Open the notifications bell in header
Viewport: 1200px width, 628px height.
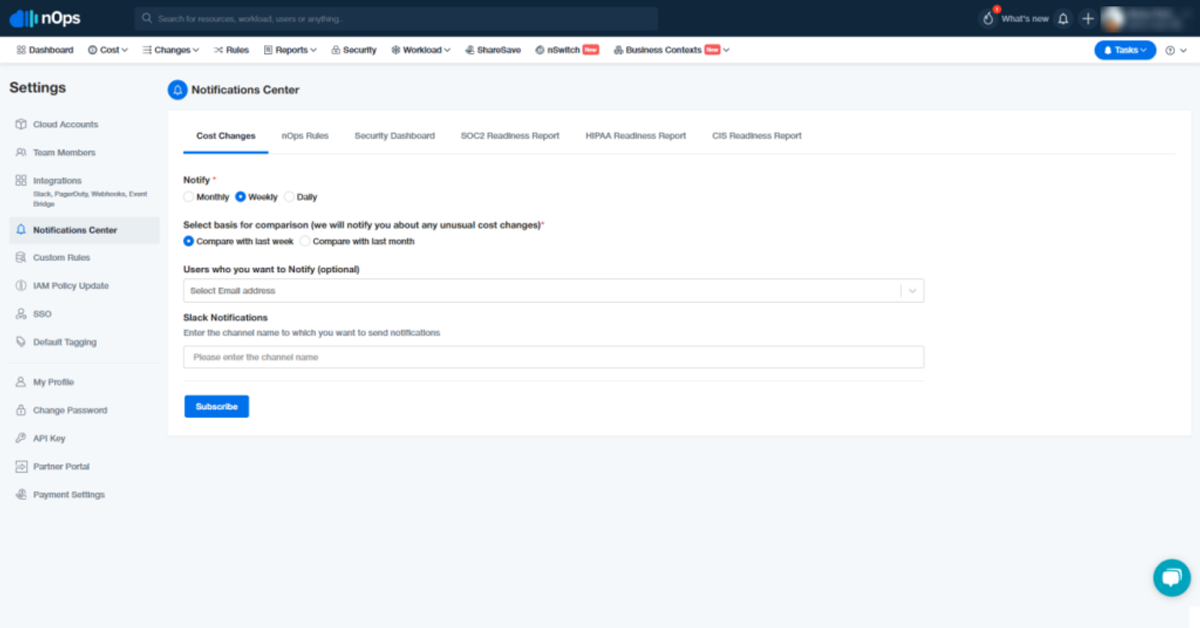(1063, 18)
